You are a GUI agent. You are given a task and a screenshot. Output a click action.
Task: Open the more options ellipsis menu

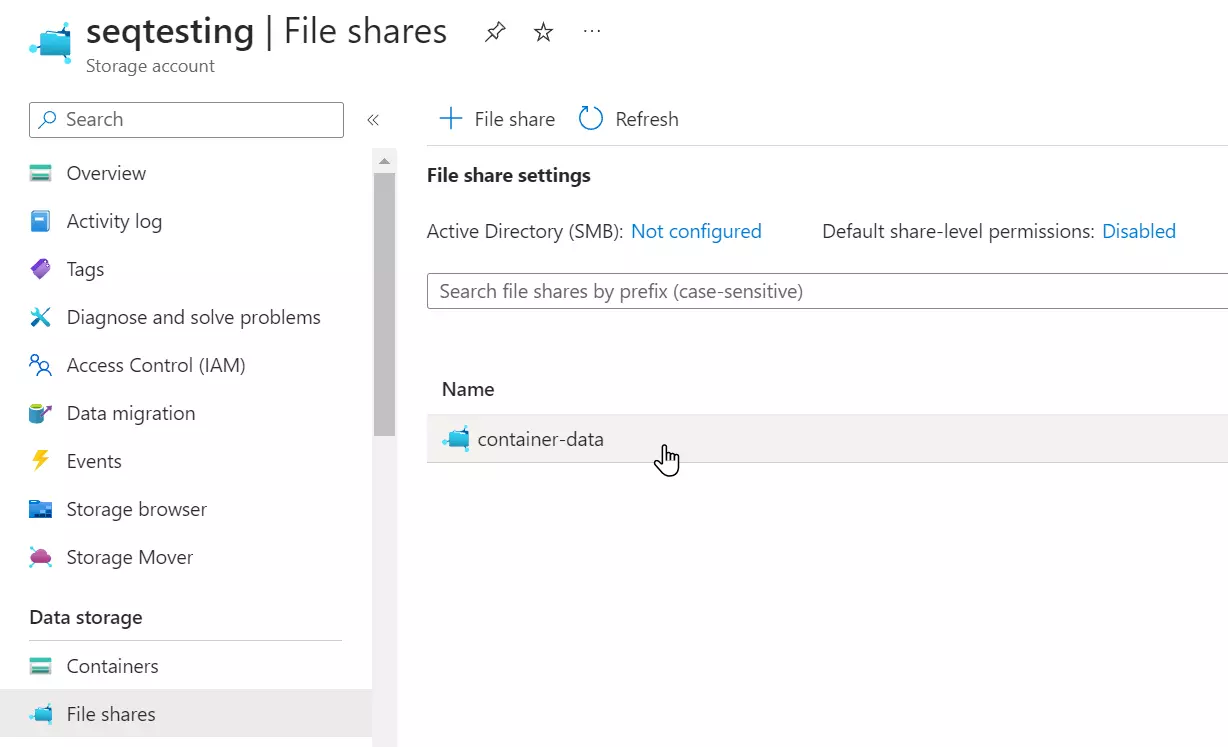(x=592, y=31)
